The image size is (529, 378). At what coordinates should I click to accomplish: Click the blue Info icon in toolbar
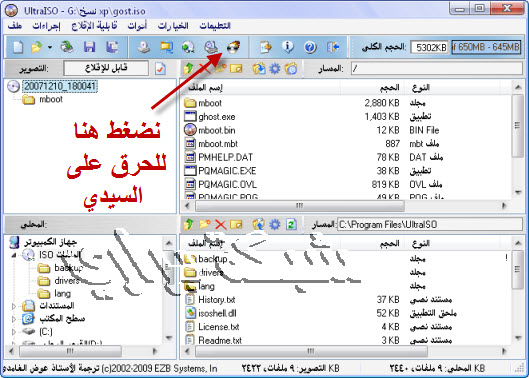tap(288, 47)
